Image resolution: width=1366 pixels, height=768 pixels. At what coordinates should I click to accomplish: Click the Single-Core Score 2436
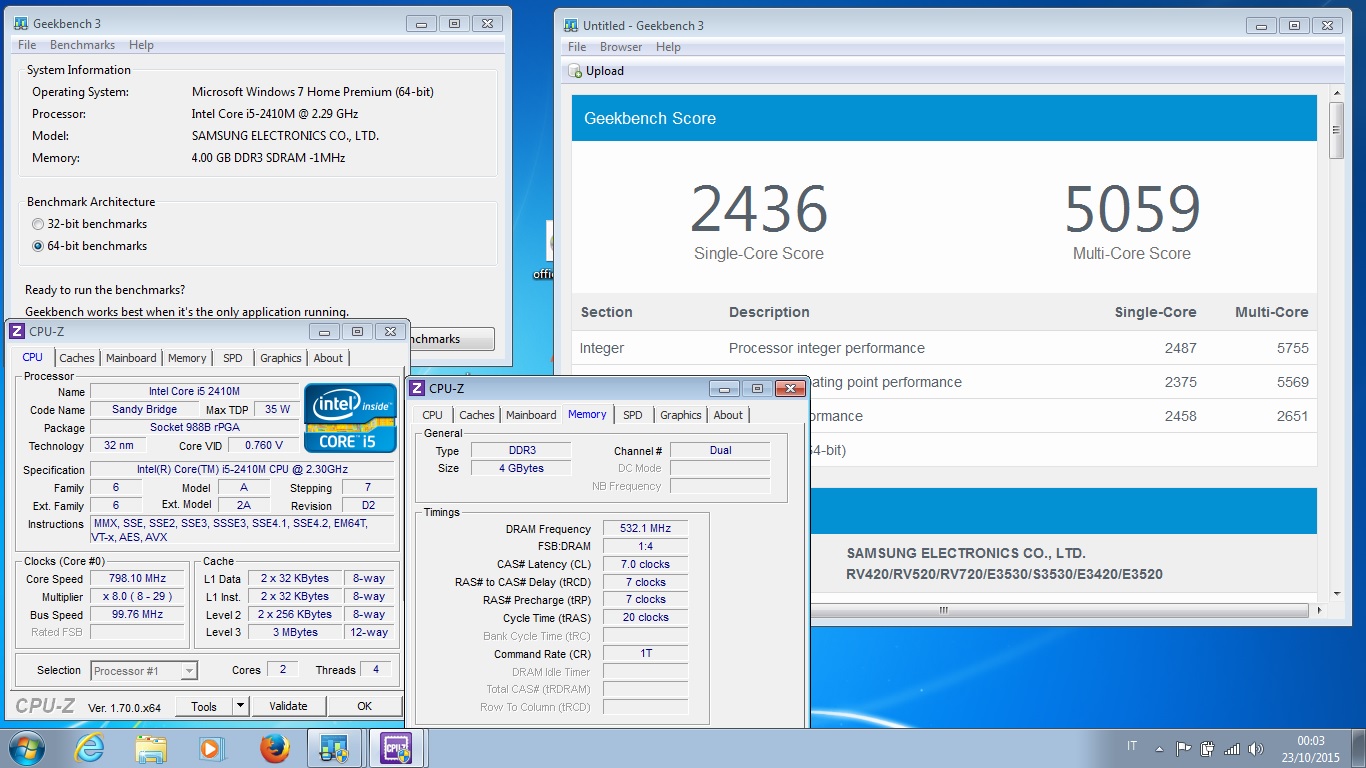pyautogui.click(x=758, y=209)
